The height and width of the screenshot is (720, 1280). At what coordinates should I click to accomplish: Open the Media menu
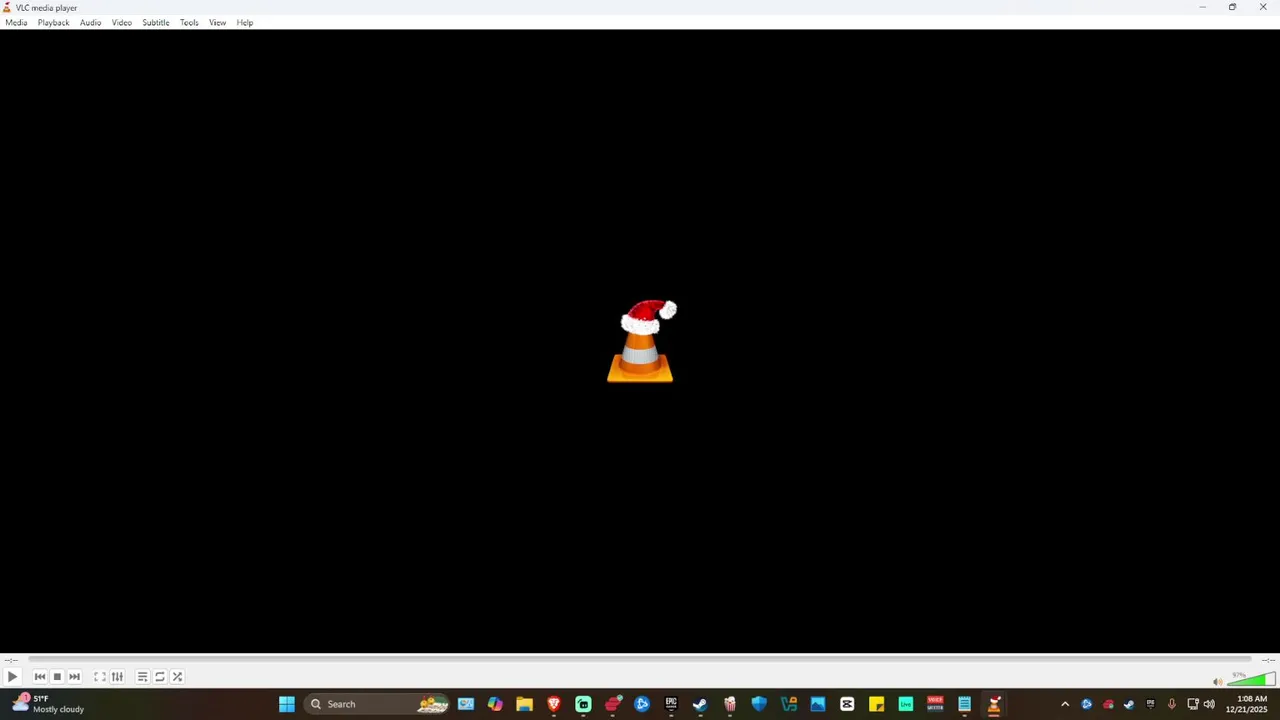[16, 22]
